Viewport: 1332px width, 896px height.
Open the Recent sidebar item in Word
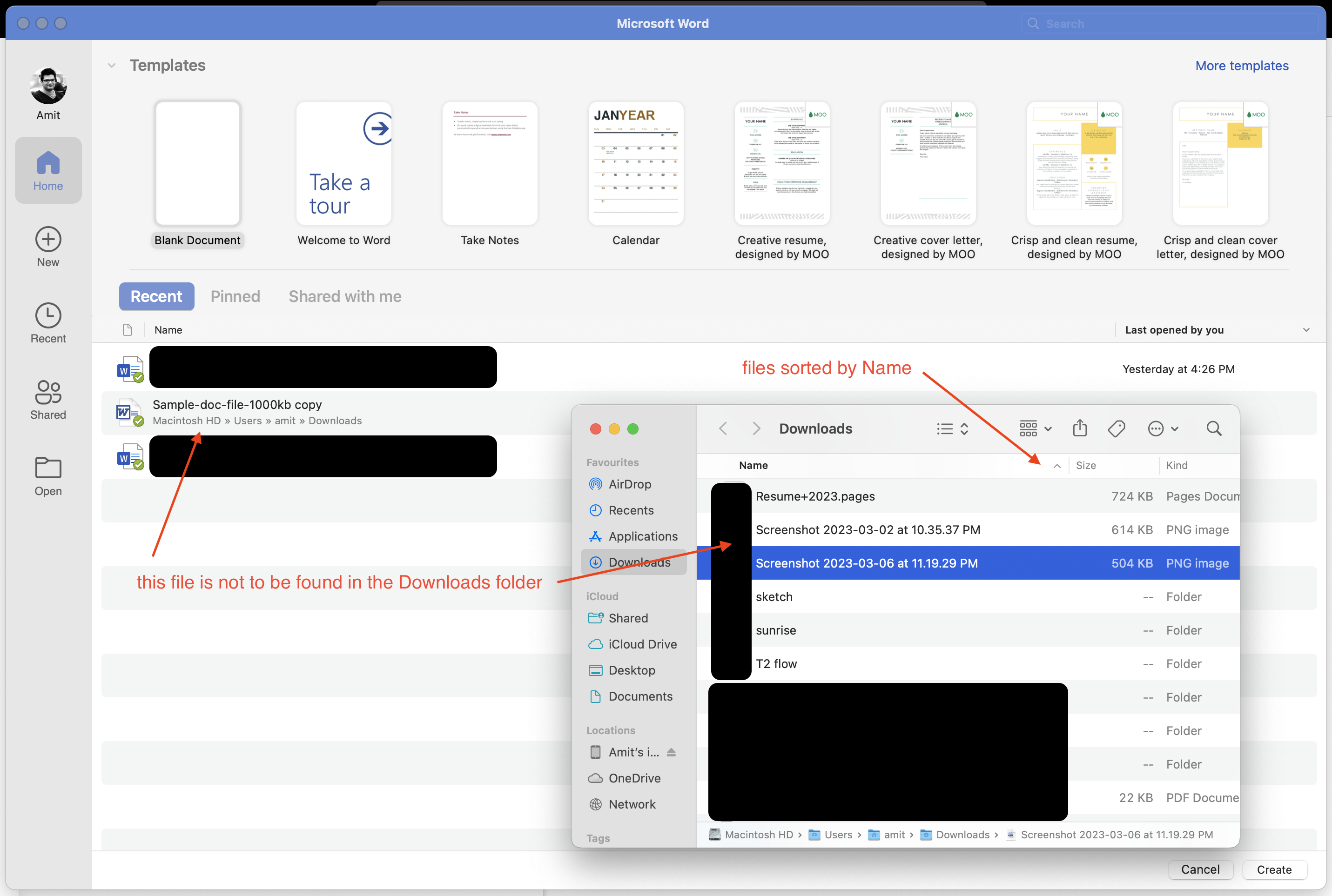tap(48, 323)
